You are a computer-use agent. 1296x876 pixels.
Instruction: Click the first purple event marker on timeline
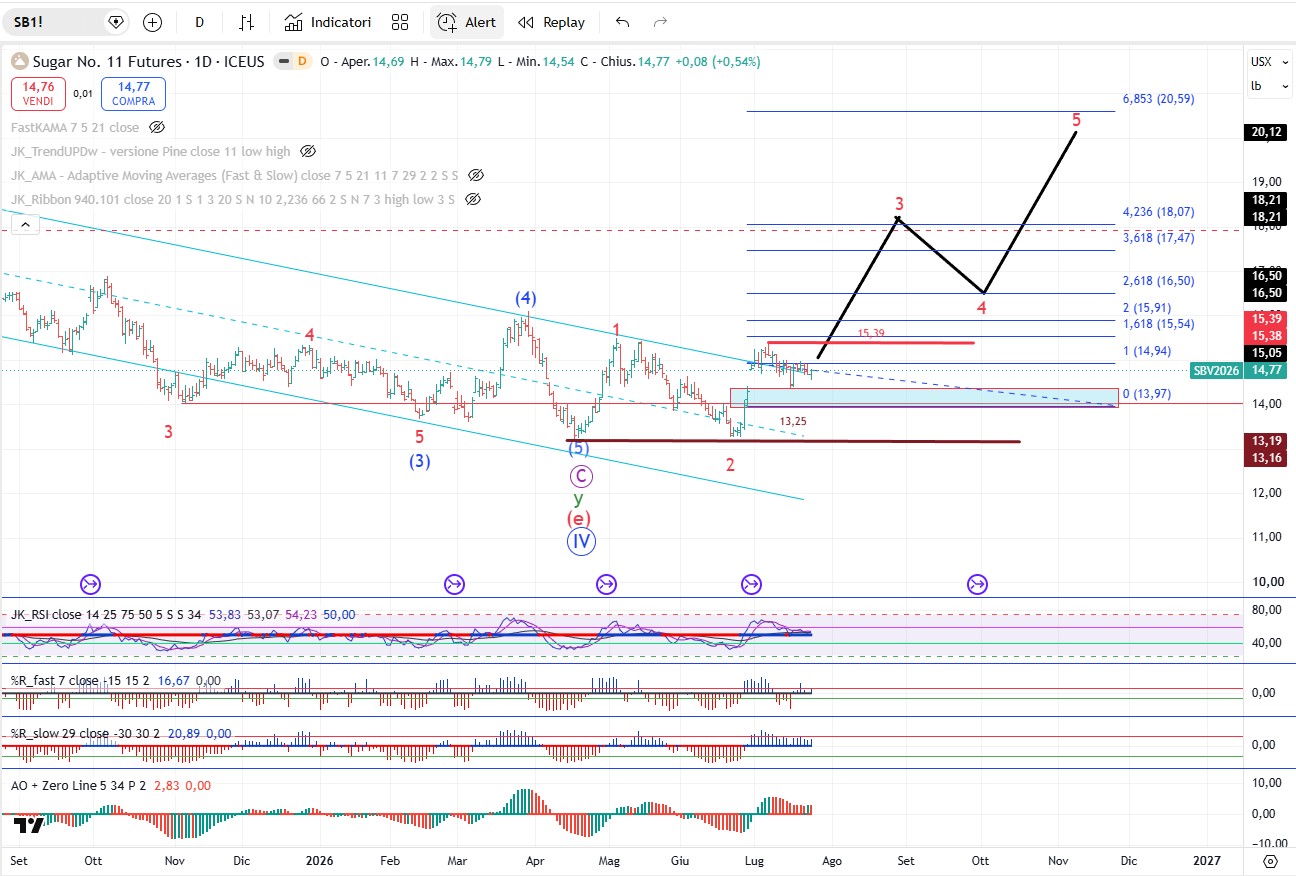tap(90, 584)
